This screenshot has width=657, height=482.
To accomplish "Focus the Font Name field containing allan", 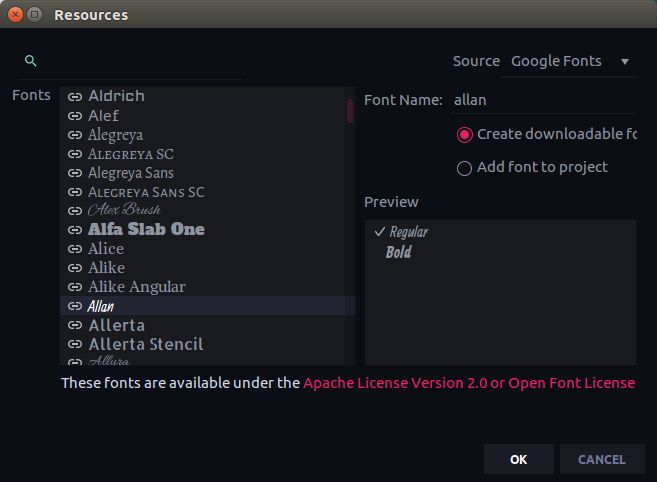I will coord(545,101).
